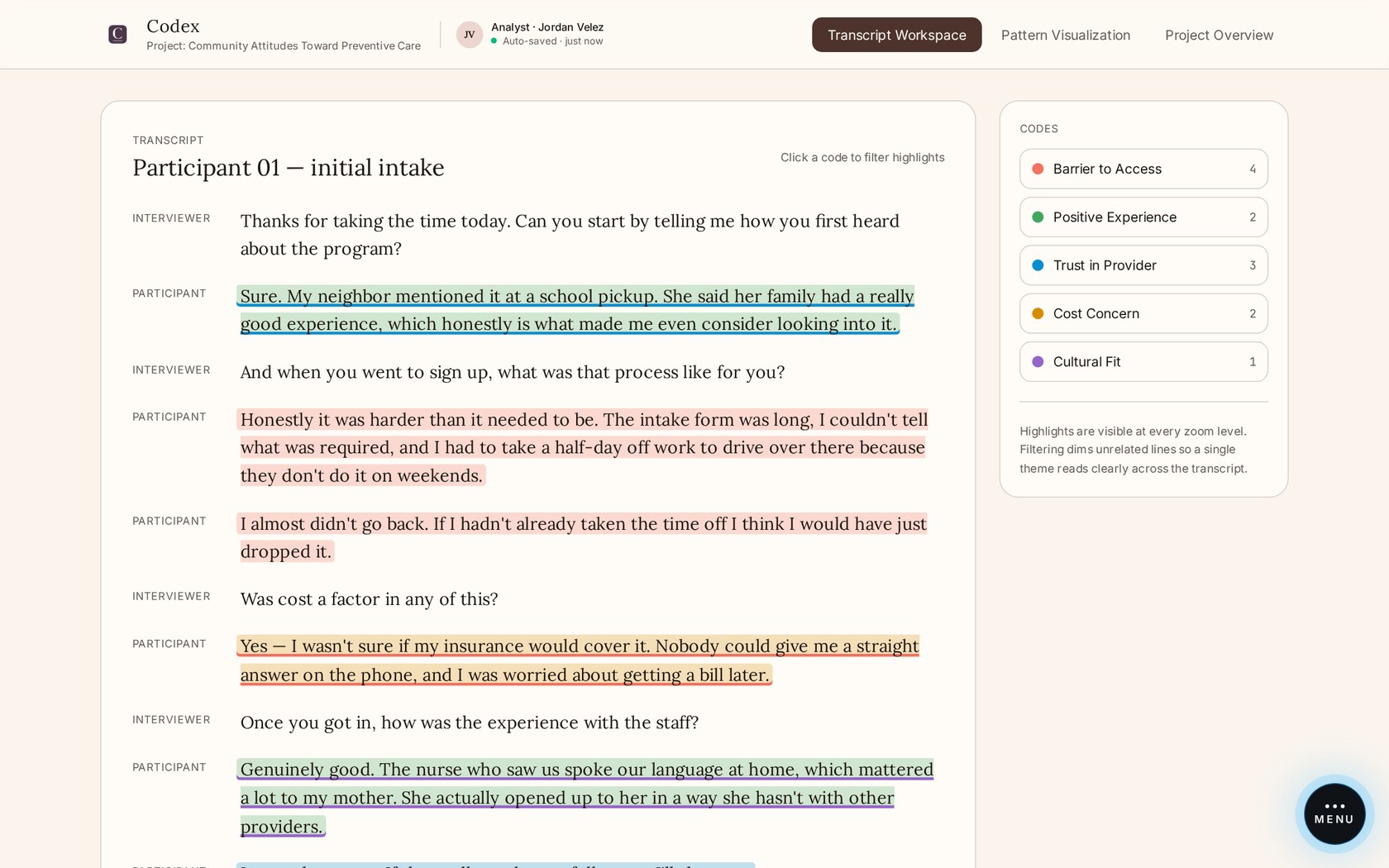This screenshot has height=868, width=1389.
Task: Click the Trust in Provider count 3
Action: (1253, 265)
